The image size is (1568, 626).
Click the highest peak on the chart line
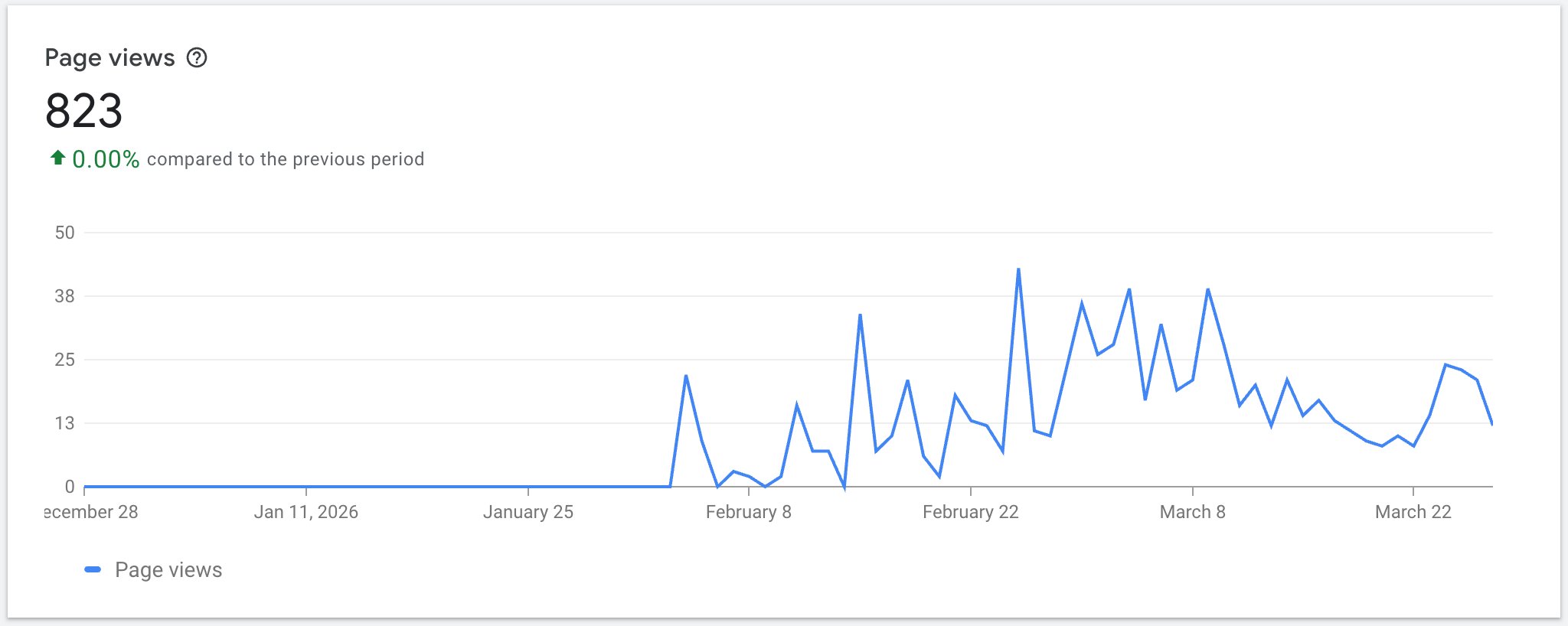1018,269
